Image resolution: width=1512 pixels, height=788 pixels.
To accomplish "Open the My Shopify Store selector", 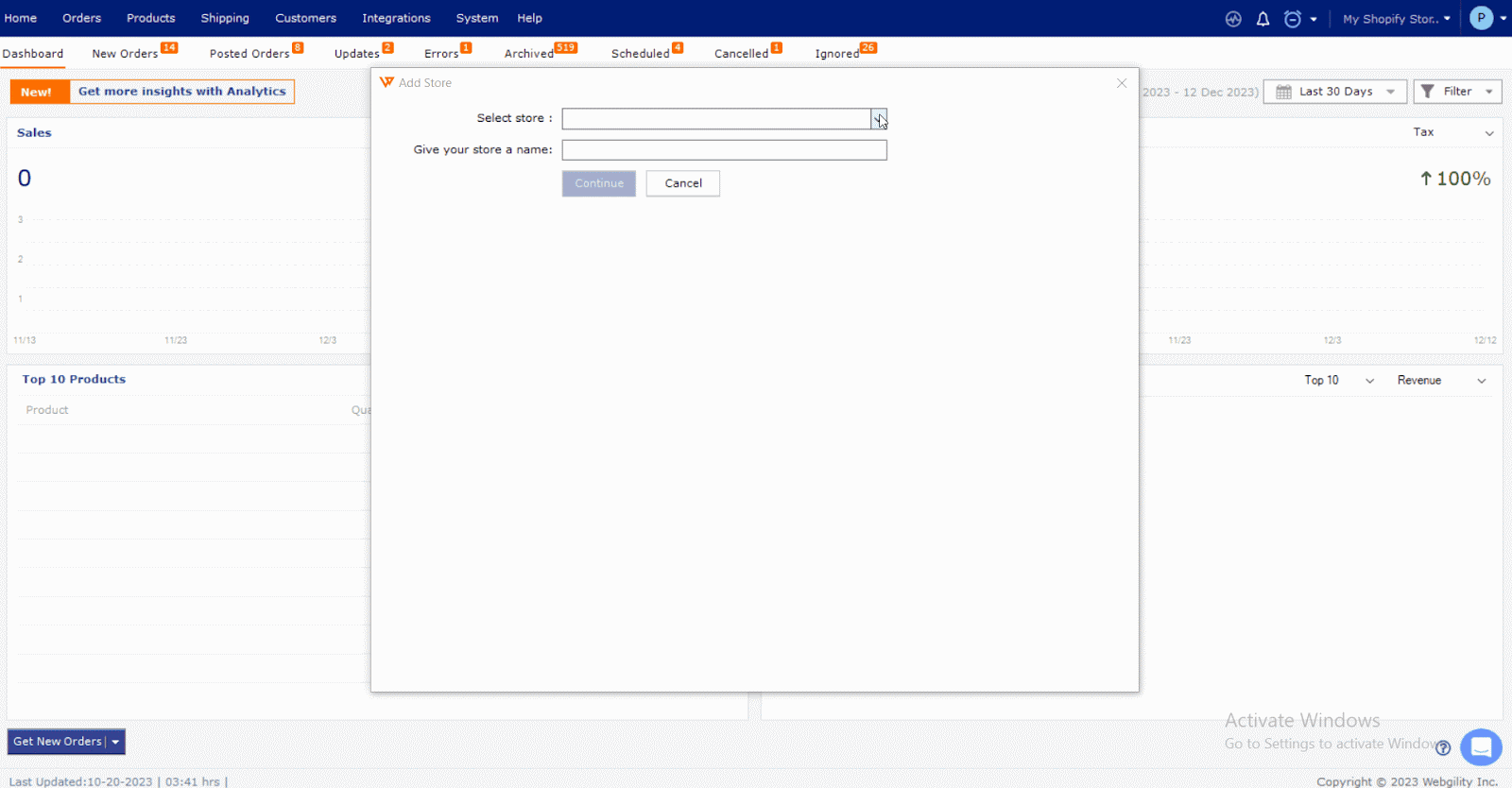I will point(1396,19).
